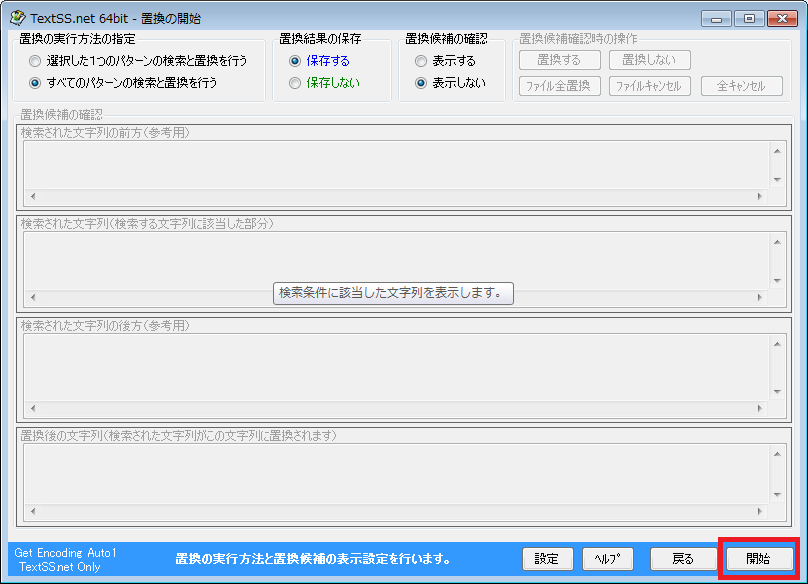Click right arrow in 前方(参考用) box scrollbar
Screen dimensions: 808x584
coord(760,196)
